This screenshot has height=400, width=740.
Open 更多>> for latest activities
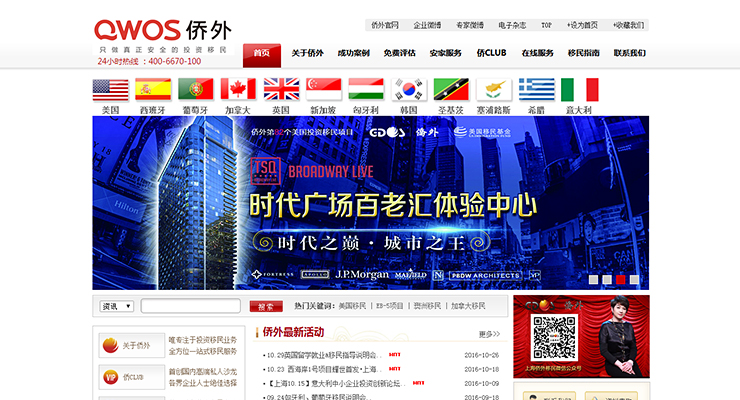coord(489,334)
